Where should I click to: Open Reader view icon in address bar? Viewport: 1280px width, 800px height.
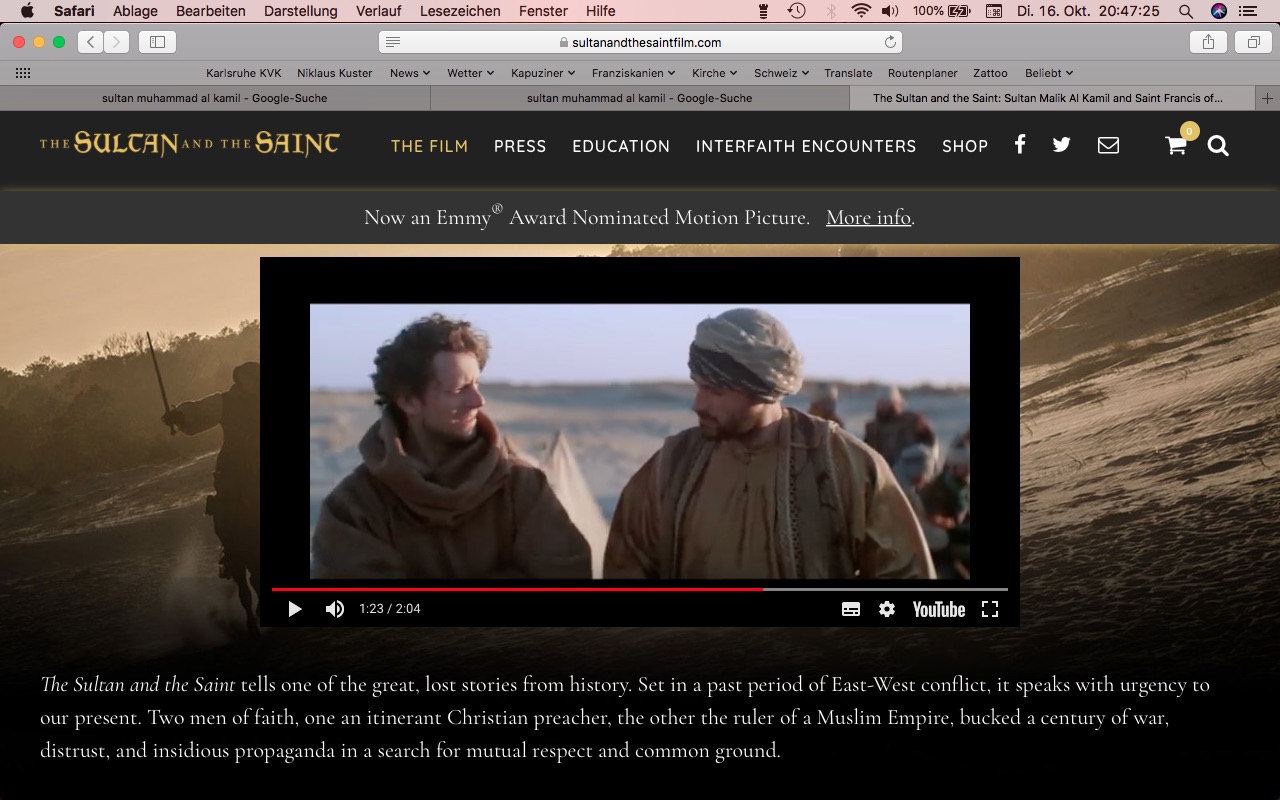(x=393, y=42)
